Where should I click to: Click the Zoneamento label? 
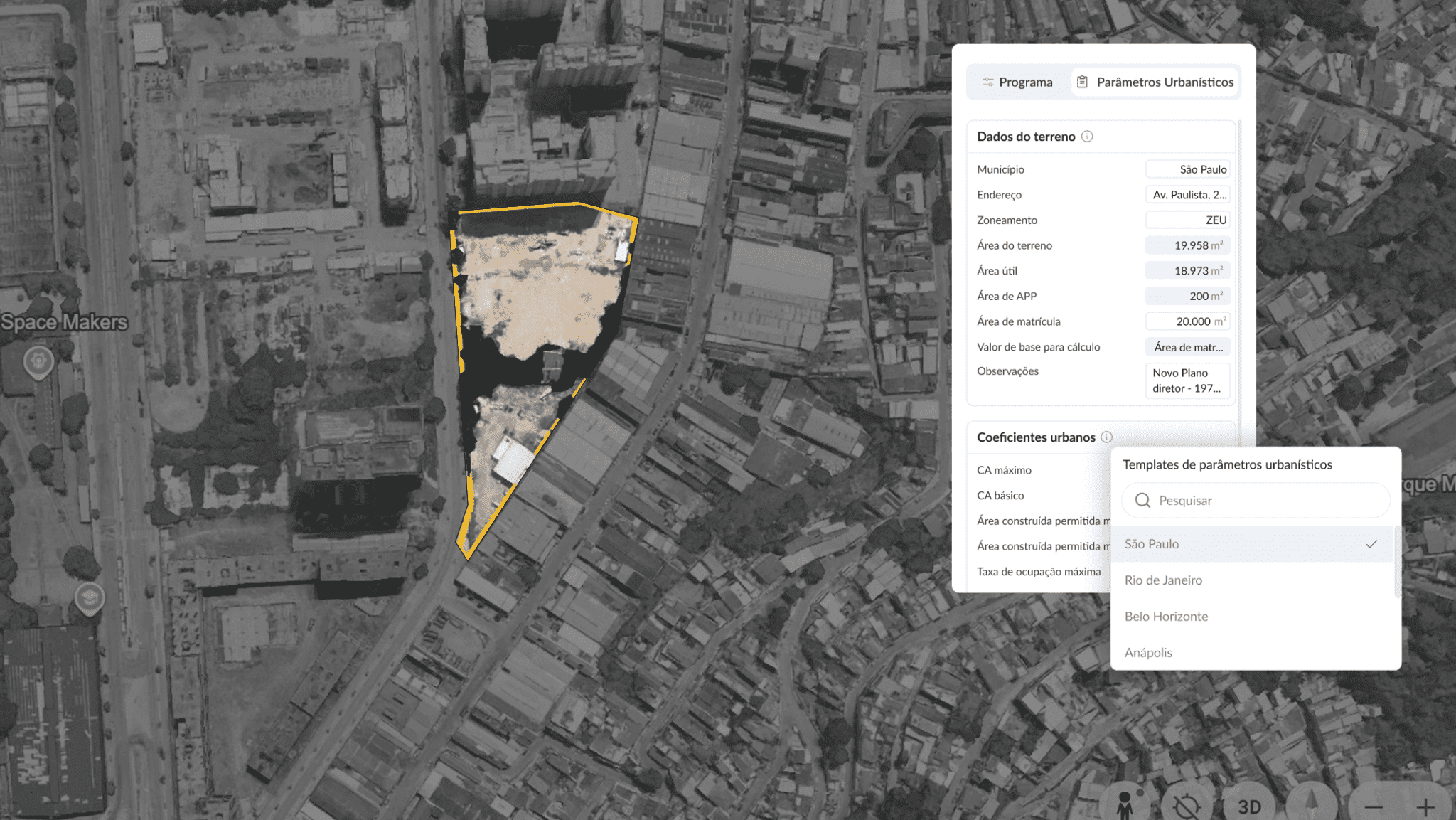tap(1007, 220)
